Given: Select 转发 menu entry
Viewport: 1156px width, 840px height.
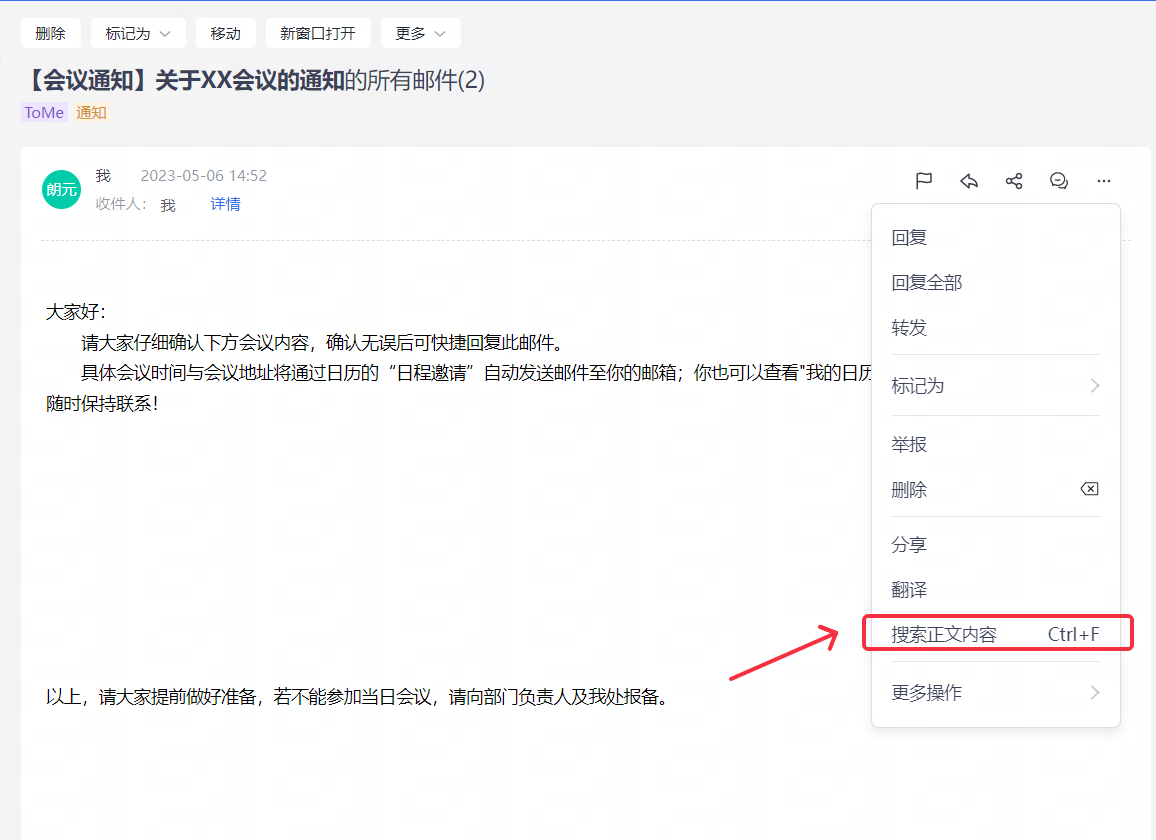Looking at the screenshot, I should pos(995,327).
